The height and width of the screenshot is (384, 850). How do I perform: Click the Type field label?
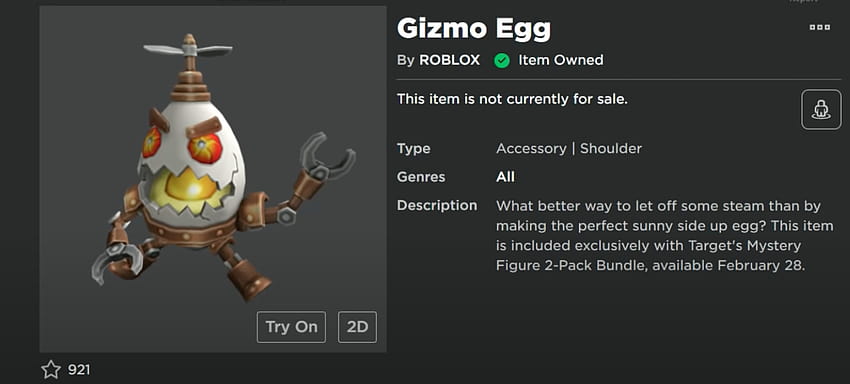pos(414,149)
